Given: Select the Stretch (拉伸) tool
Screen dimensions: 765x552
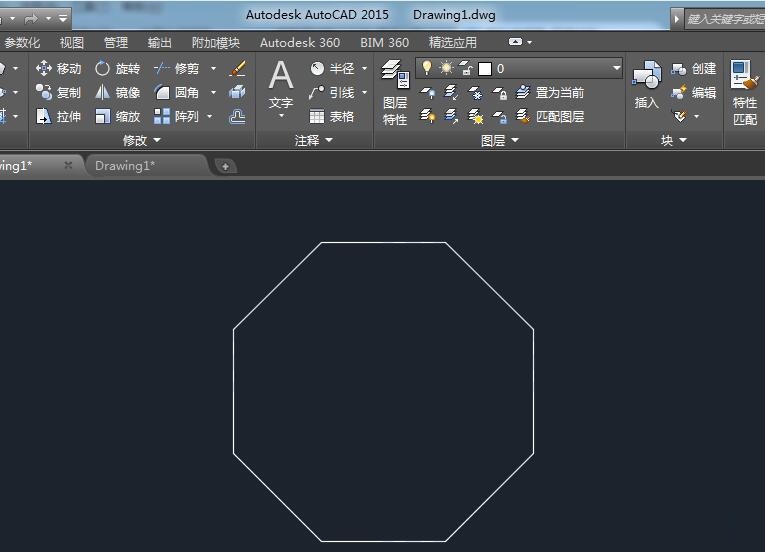Looking at the screenshot, I should (58, 116).
